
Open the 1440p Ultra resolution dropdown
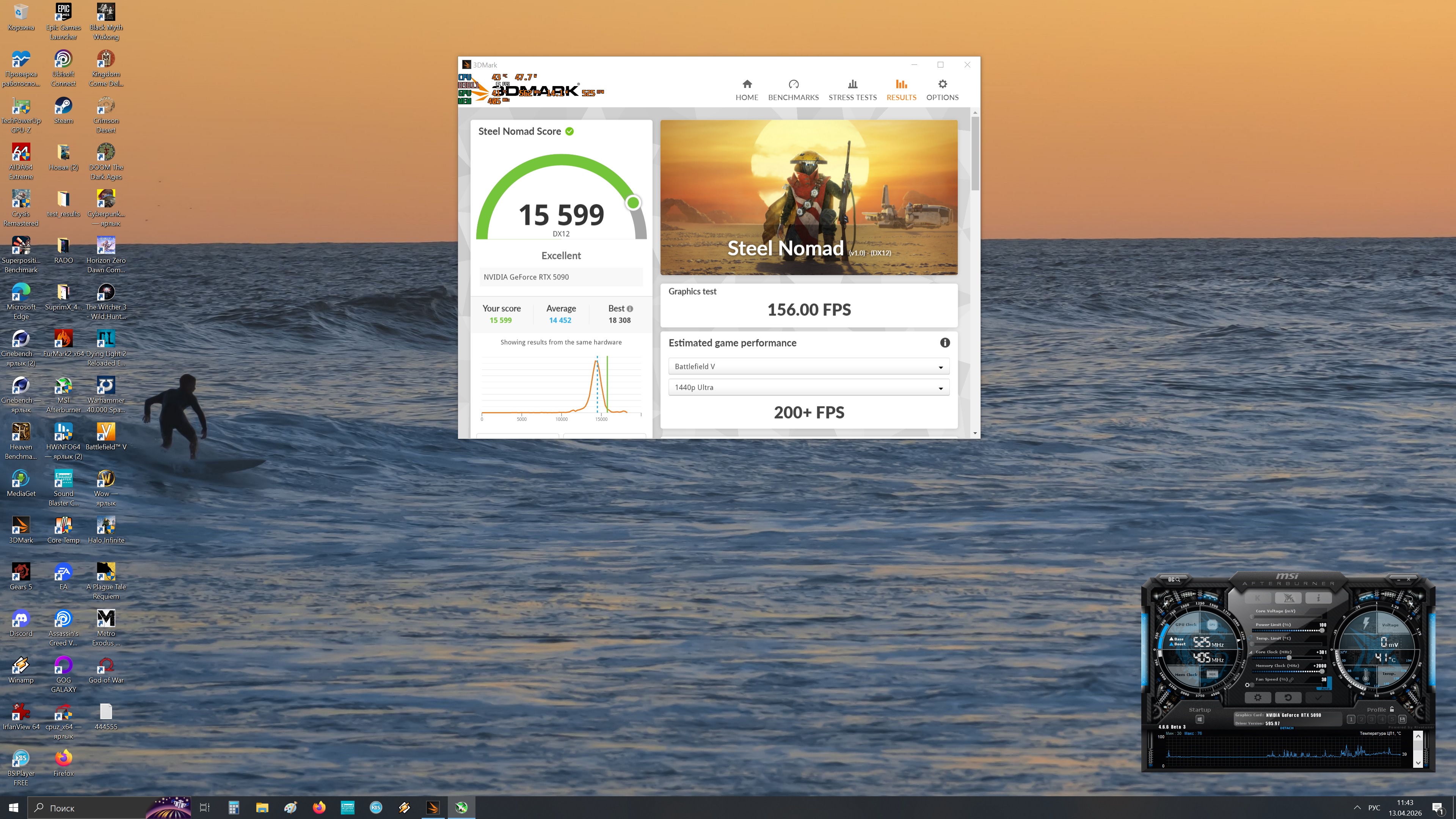click(808, 387)
